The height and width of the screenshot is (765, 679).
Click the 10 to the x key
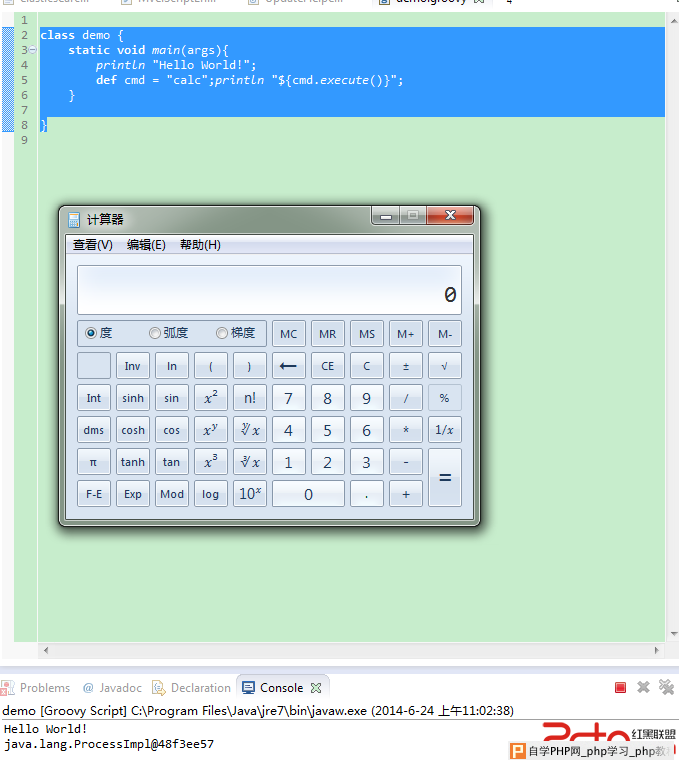point(250,494)
